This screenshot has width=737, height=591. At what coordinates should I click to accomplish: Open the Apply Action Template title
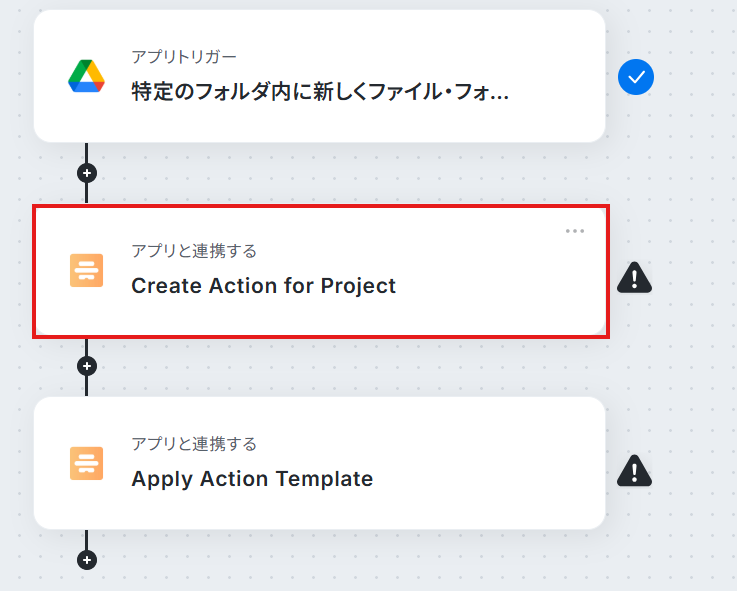252,479
